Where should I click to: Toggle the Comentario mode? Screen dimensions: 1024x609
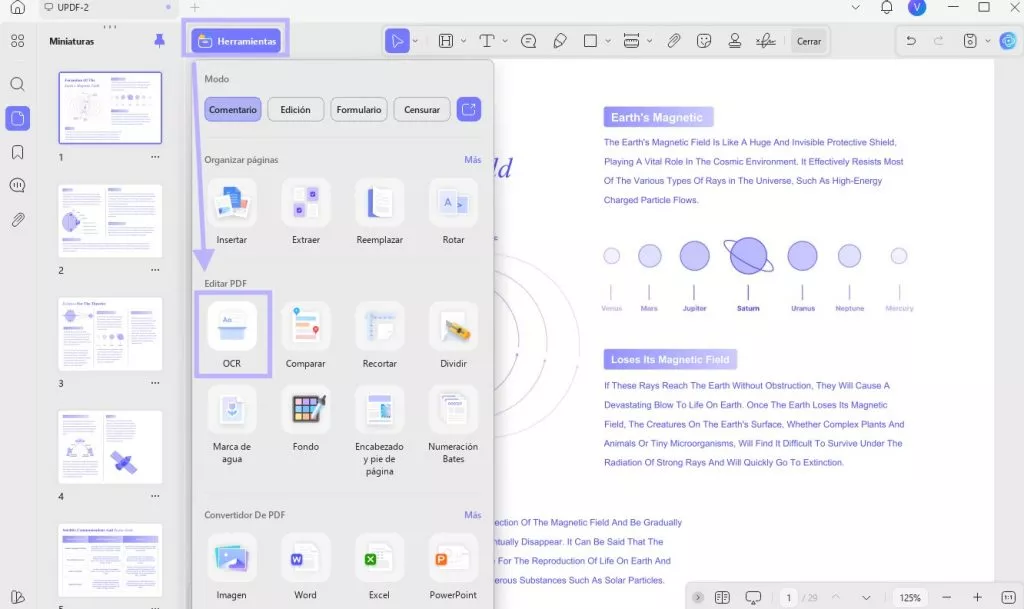(232, 110)
